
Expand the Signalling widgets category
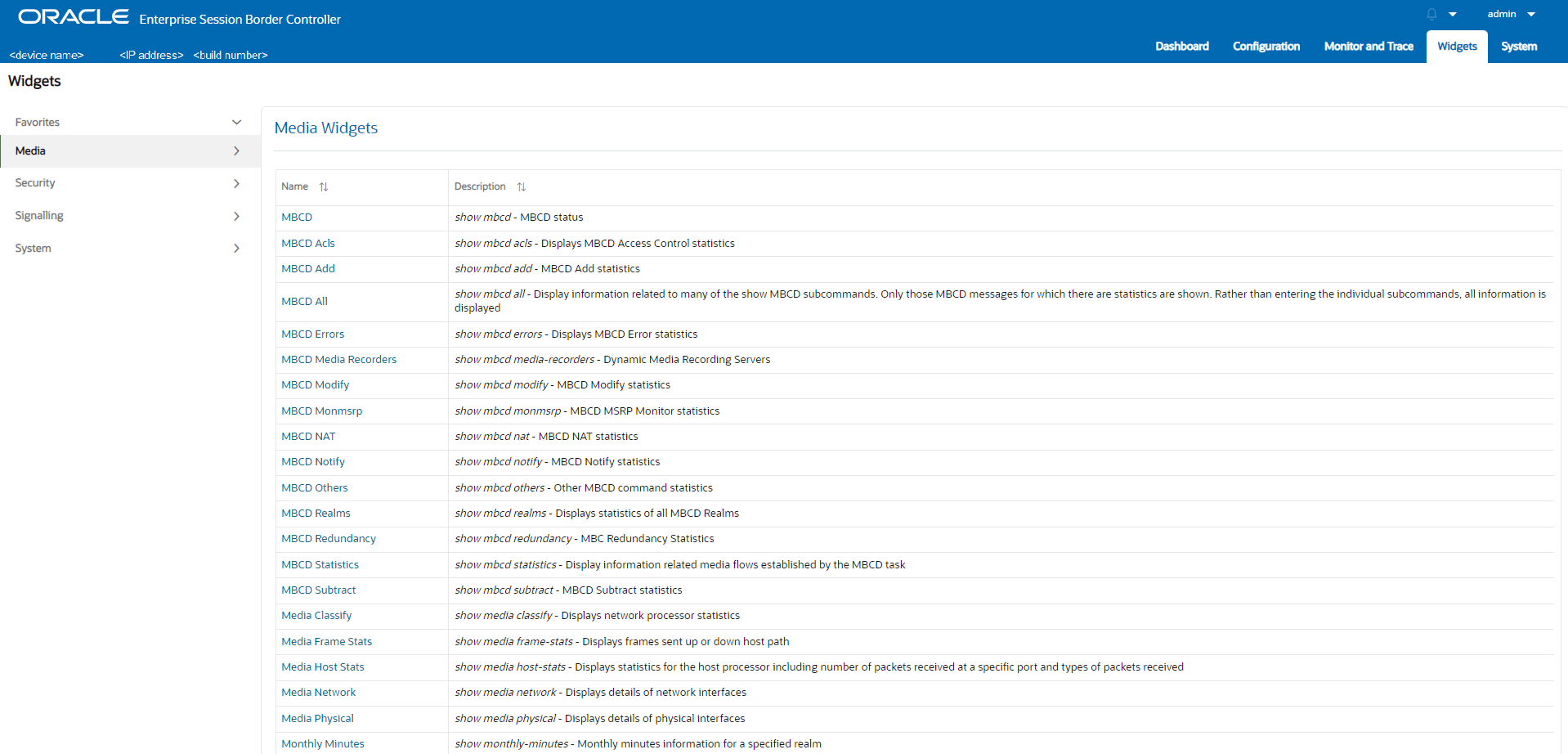point(236,216)
